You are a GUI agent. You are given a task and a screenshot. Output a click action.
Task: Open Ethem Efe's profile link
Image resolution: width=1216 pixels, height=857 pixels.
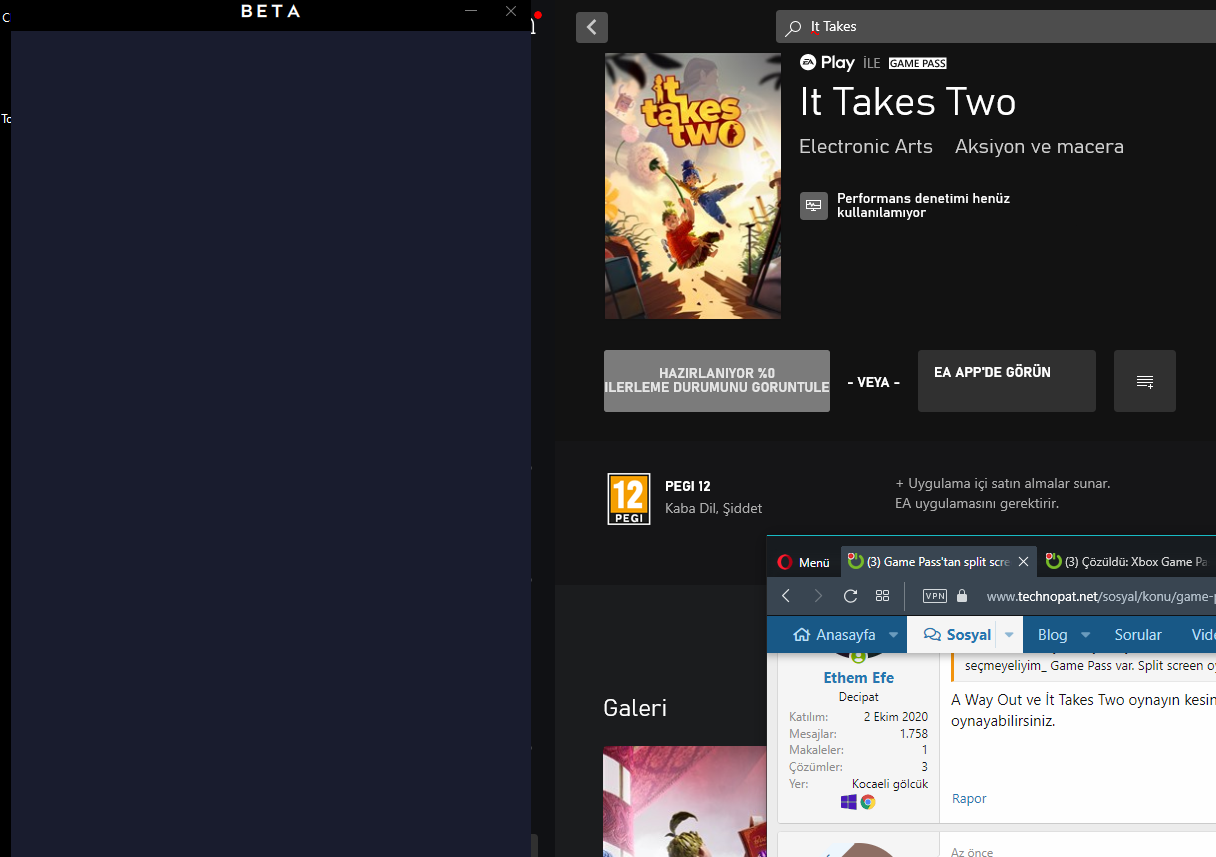point(859,678)
